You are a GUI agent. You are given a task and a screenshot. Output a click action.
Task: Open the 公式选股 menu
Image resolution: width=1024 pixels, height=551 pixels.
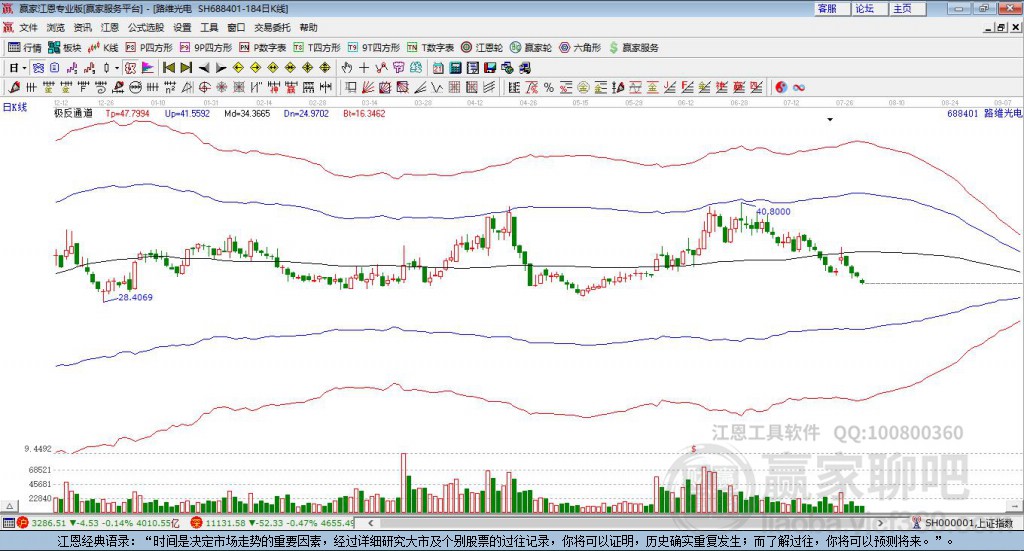[146, 27]
